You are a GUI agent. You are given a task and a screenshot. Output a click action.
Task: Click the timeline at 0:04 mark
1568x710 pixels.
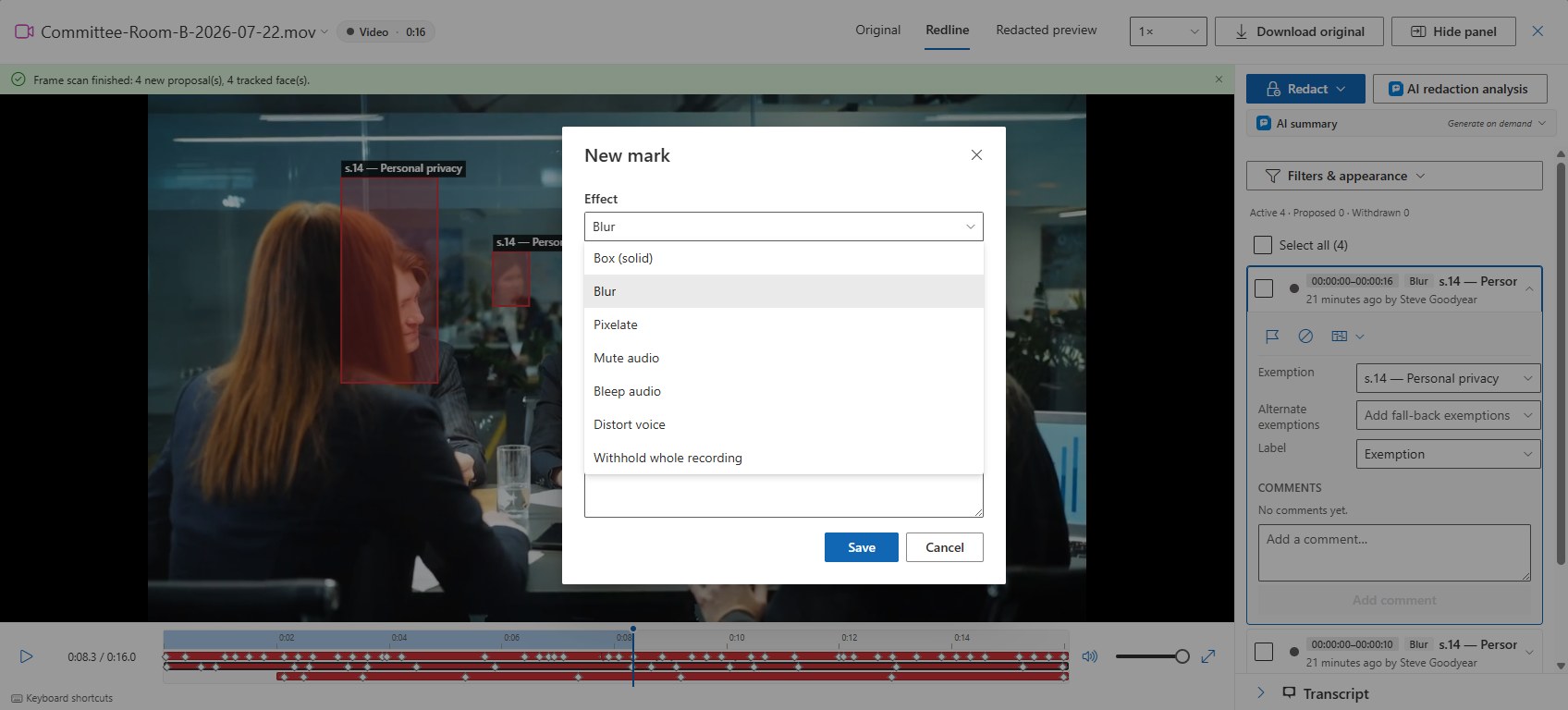[398, 638]
